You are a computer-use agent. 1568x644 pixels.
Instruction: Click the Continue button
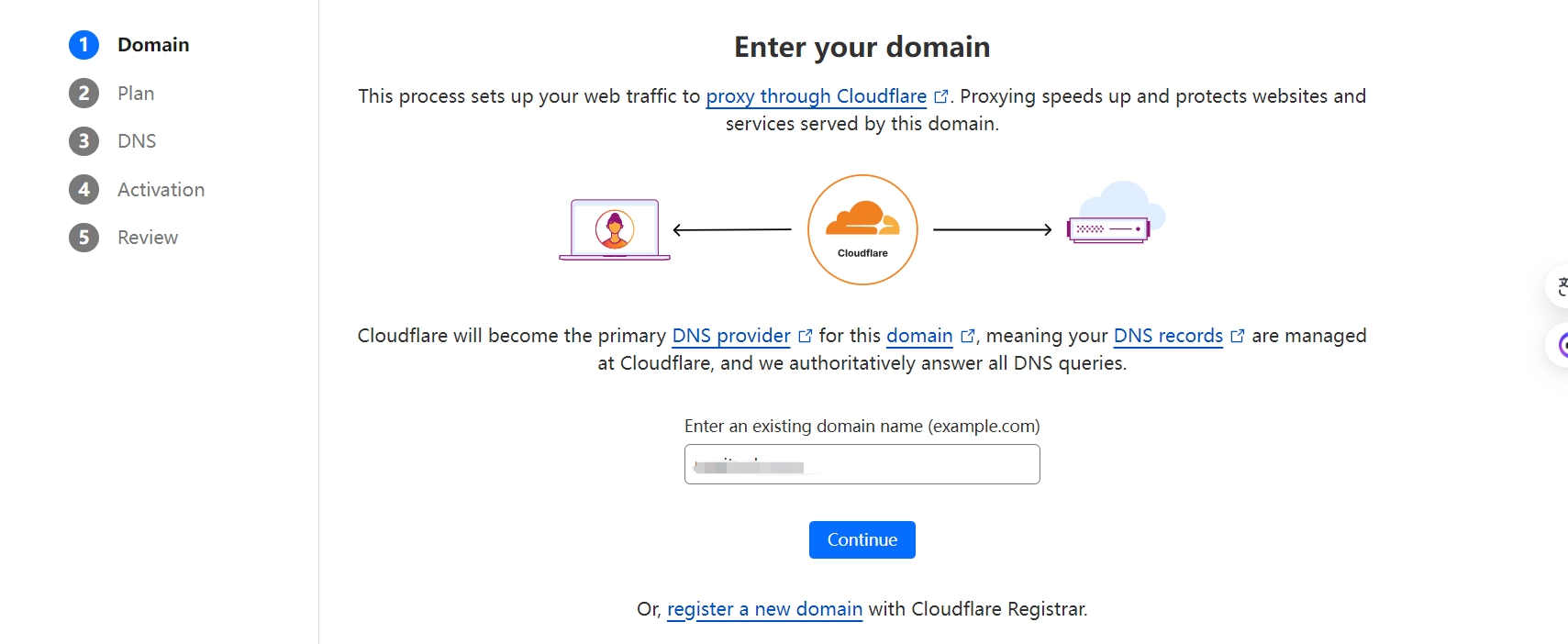tap(862, 539)
